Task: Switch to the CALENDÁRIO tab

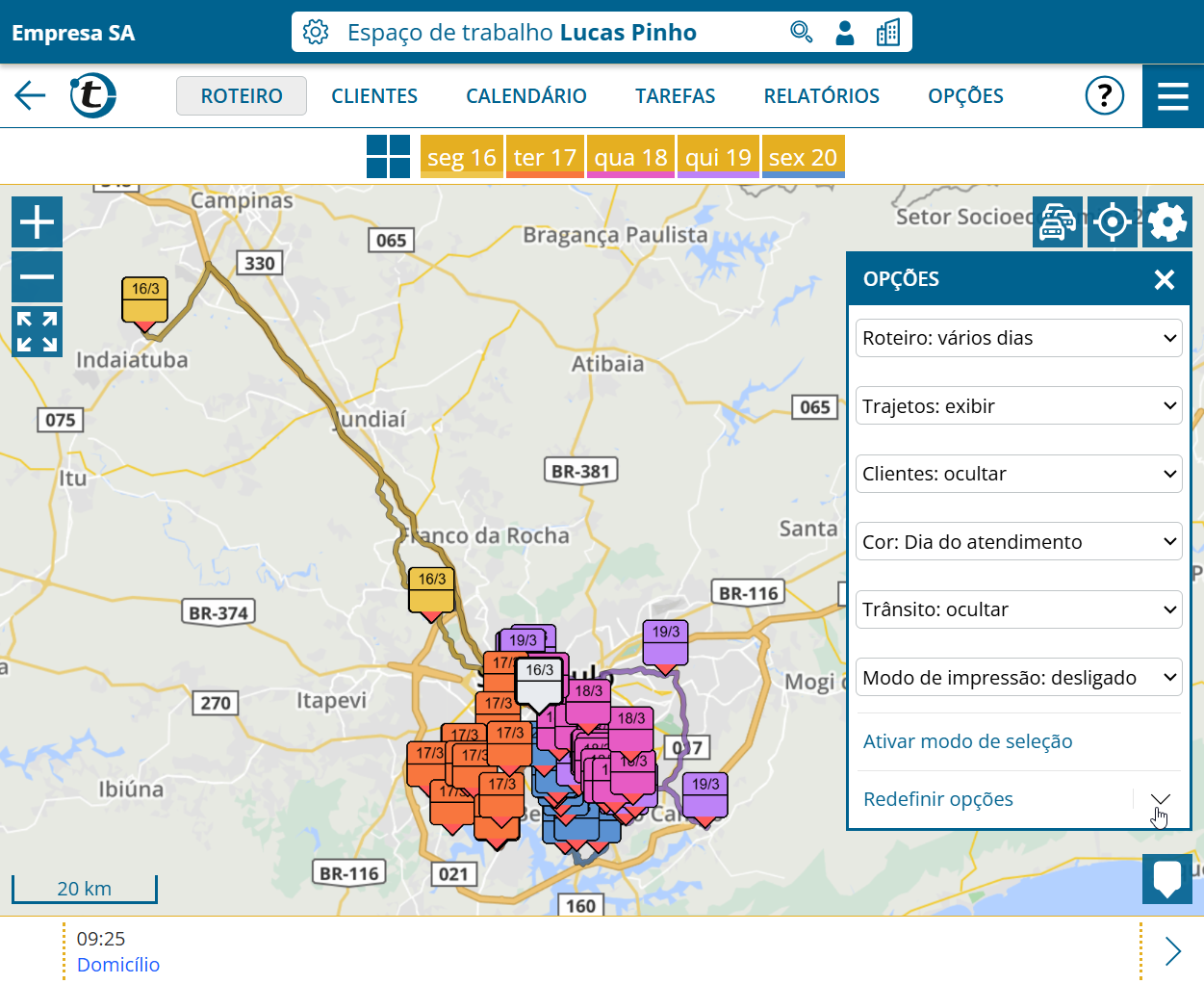Action: point(525,96)
